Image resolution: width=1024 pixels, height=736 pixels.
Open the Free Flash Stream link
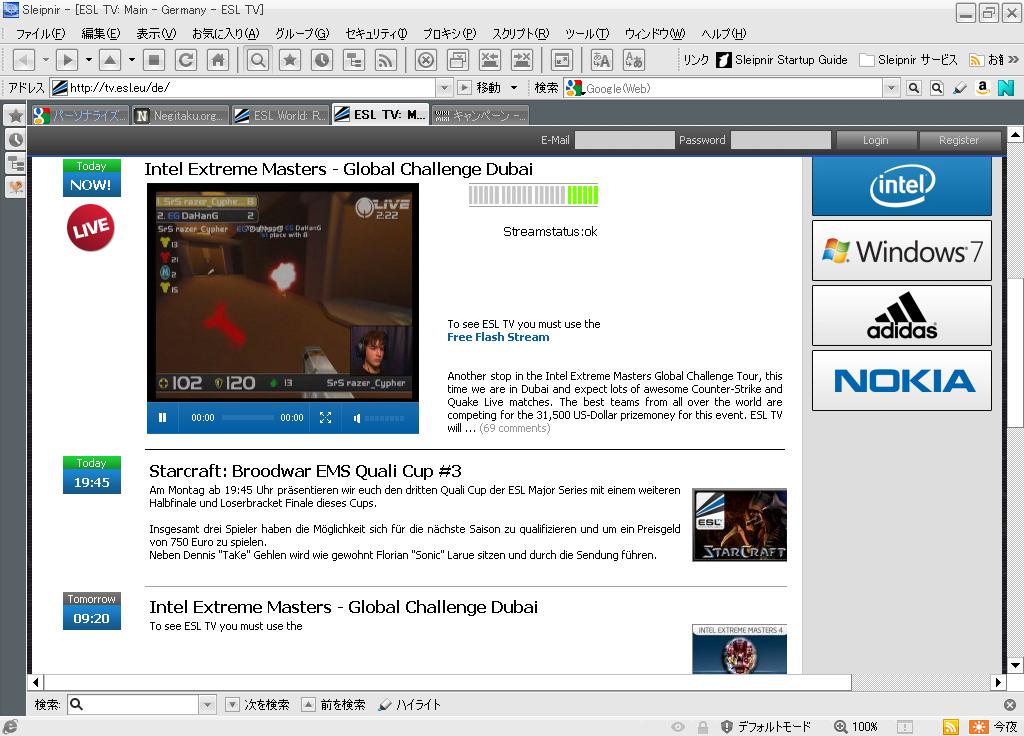498,337
